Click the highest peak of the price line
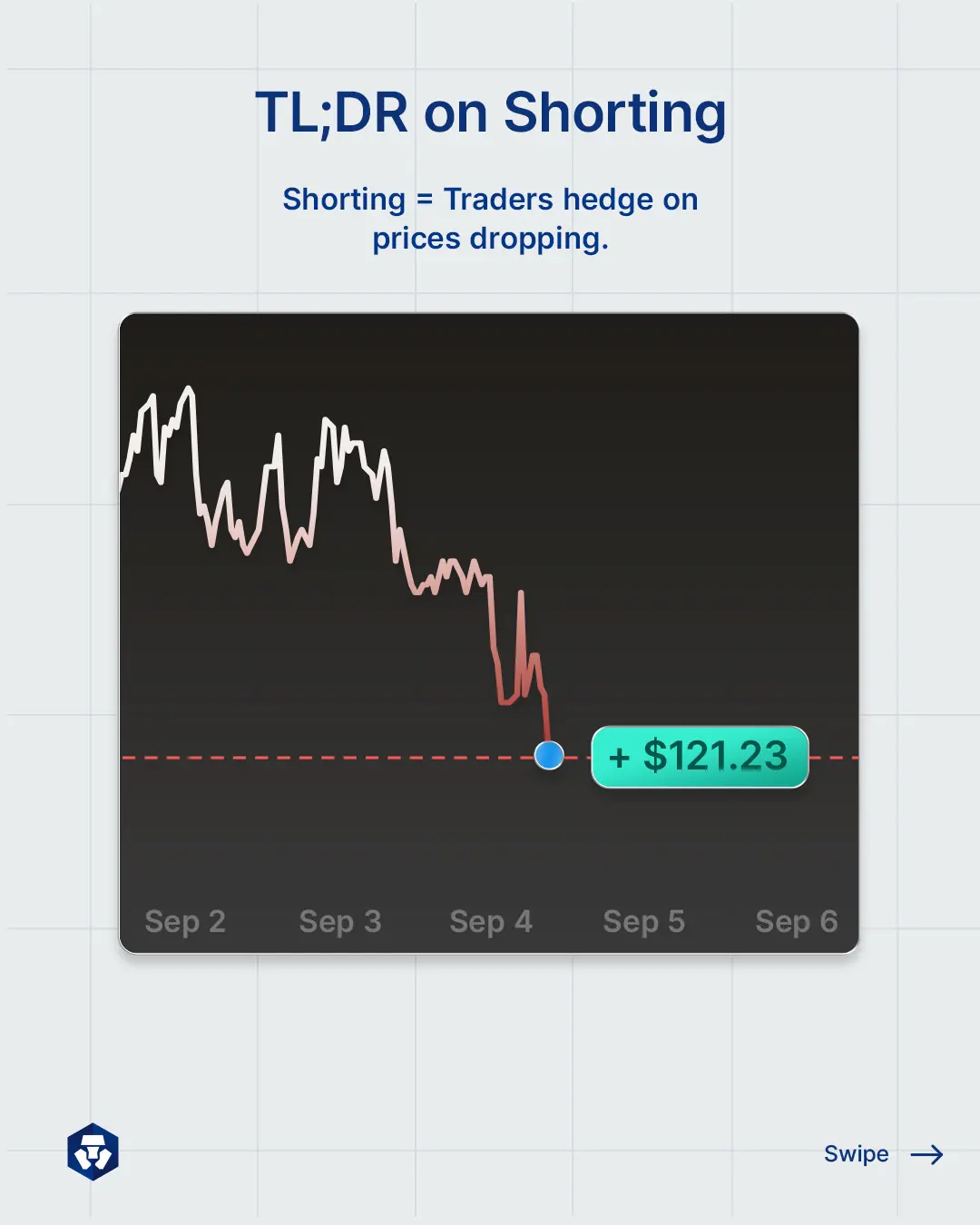 click(x=190, y=389)
